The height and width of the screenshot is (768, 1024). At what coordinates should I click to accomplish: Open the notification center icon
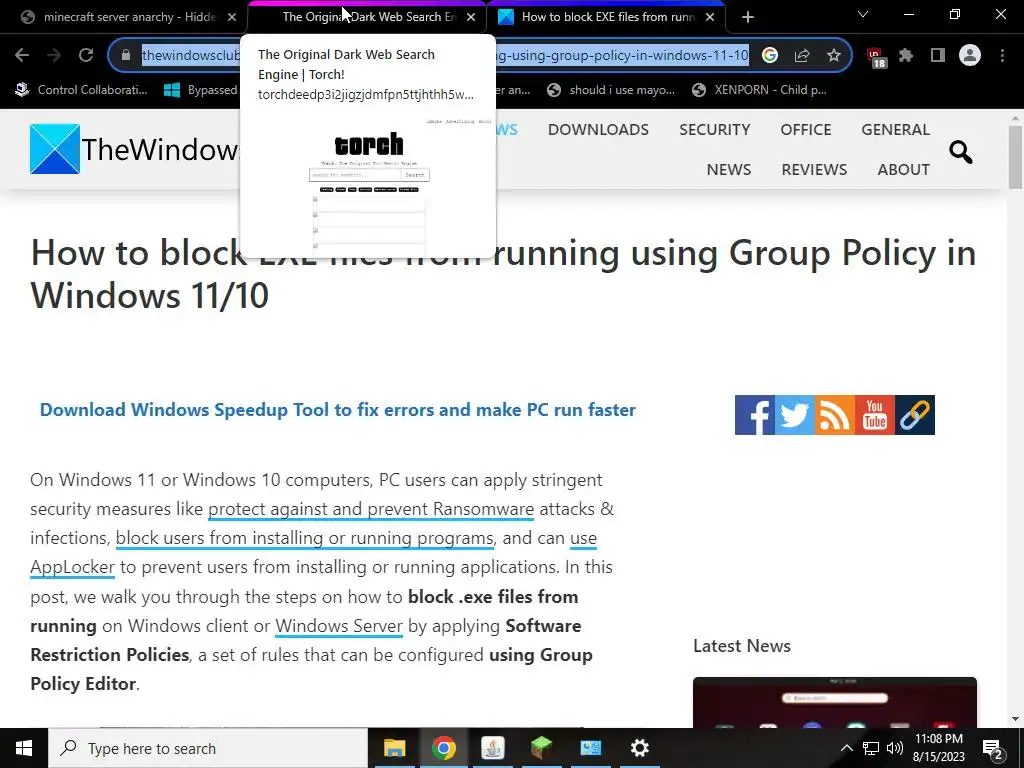[x=993, y=749]
